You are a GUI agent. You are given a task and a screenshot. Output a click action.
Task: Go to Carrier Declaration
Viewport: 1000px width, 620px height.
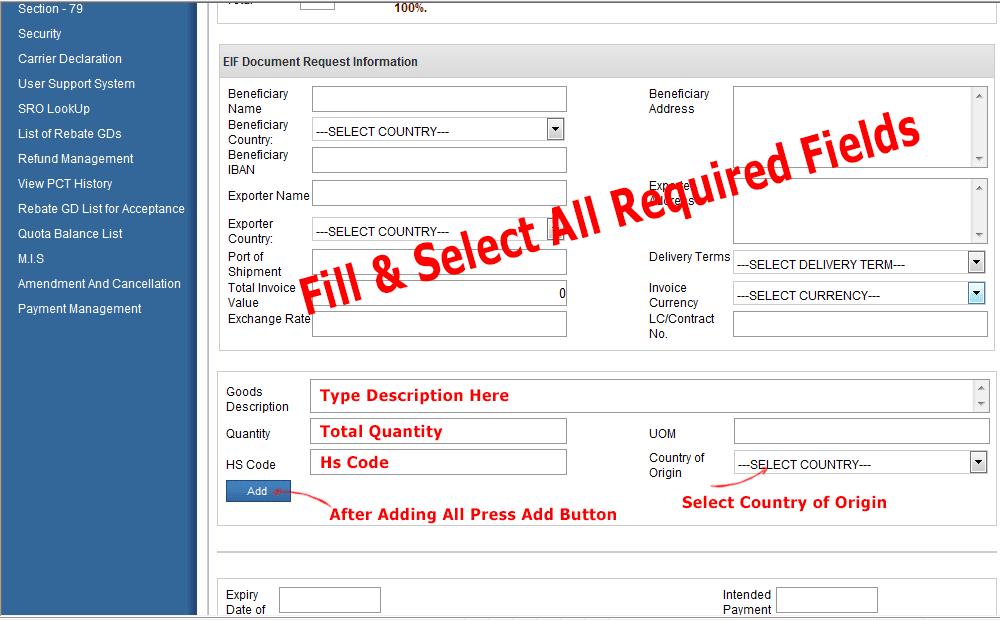[x=70, y=59]
